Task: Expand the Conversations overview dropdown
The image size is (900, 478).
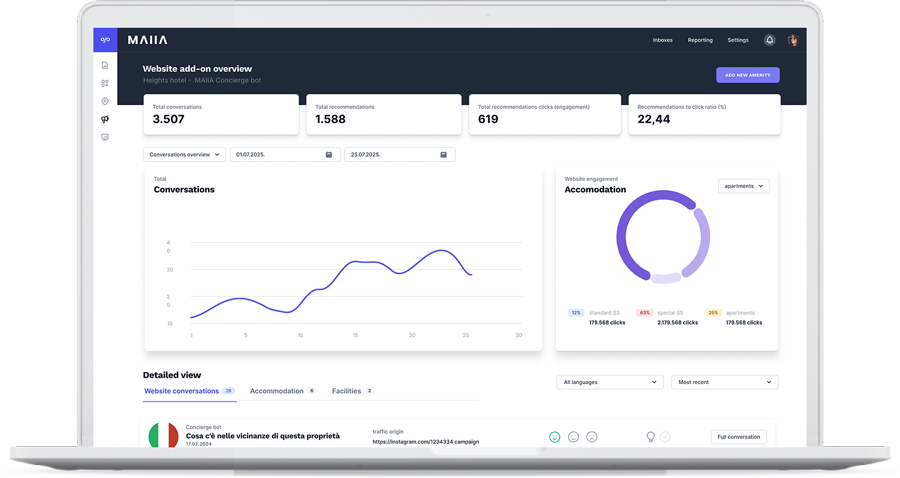Action: (184, 155)
